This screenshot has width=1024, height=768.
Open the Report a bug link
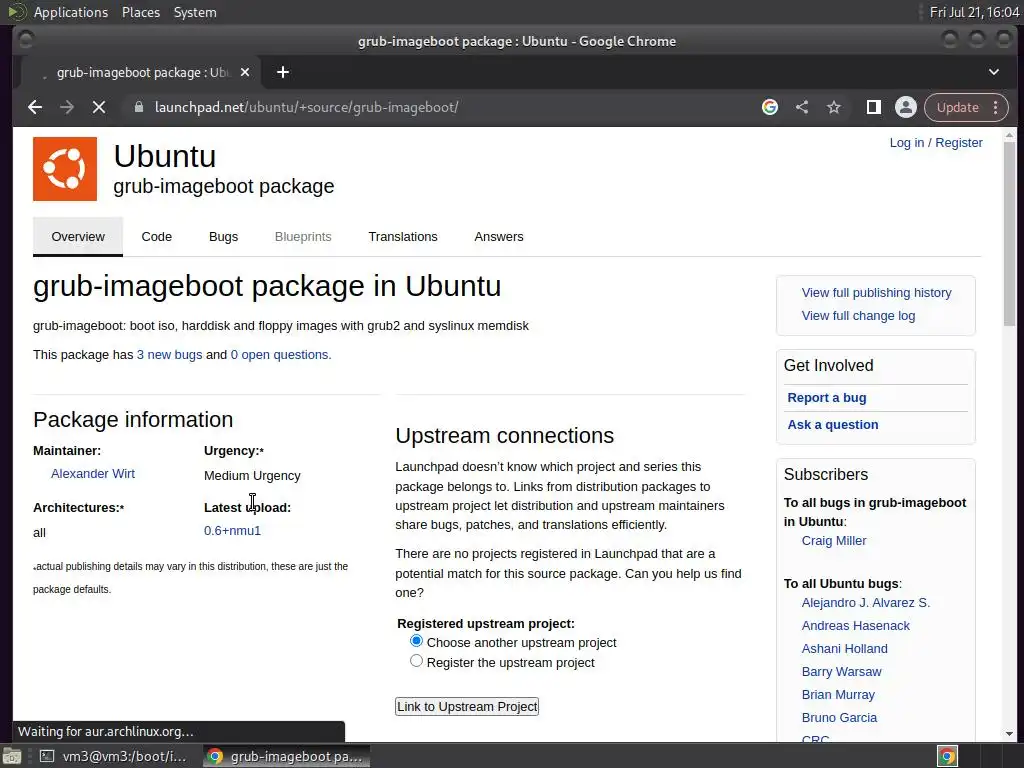[827, 398]
